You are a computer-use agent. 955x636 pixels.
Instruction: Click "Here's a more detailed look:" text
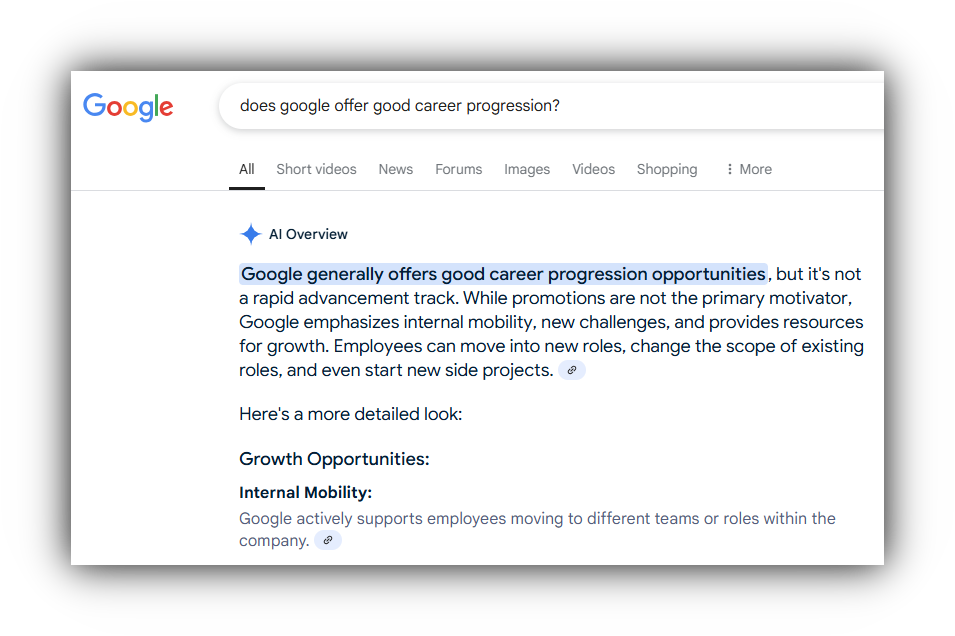point(350,413)
